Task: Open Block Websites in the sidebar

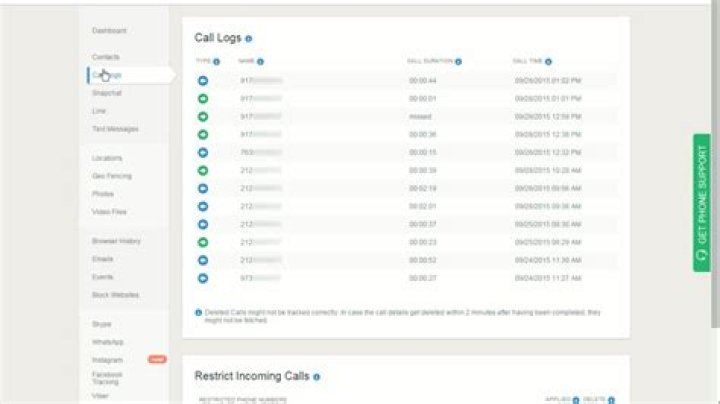Action: point(115,295)
